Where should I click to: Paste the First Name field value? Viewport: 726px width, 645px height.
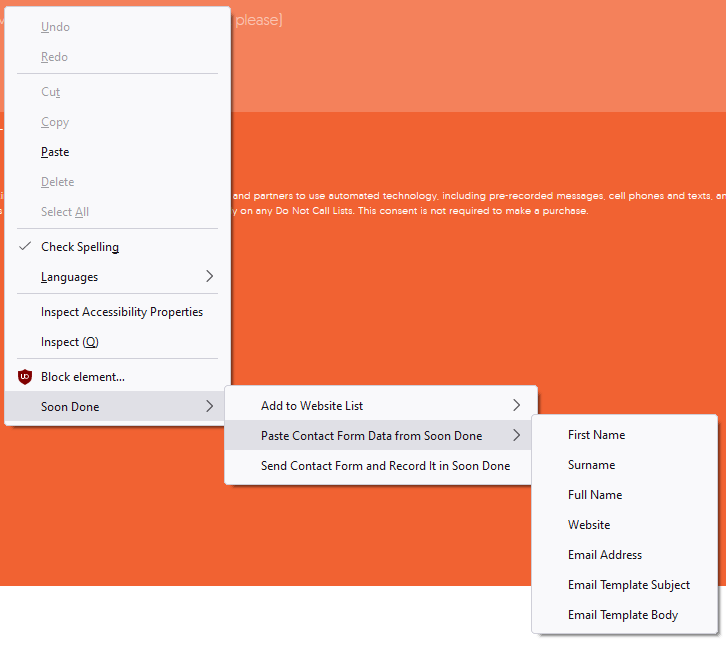(625, 435)
